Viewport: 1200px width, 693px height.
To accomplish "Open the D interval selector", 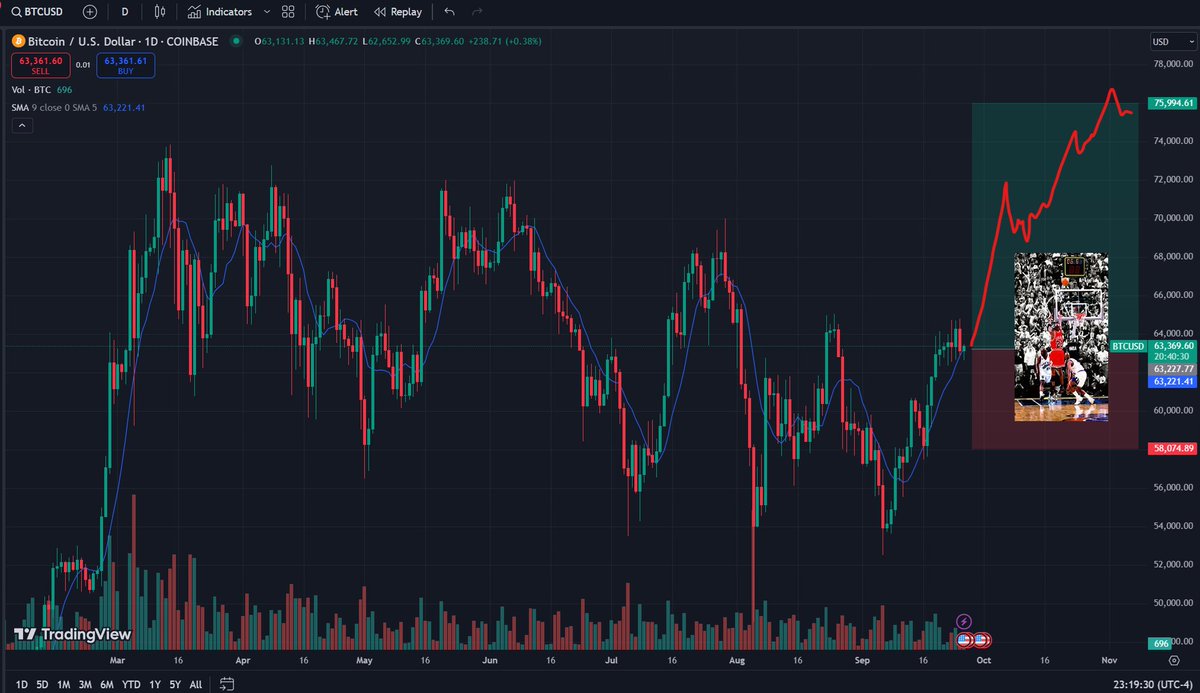I will tap(124, 12).
